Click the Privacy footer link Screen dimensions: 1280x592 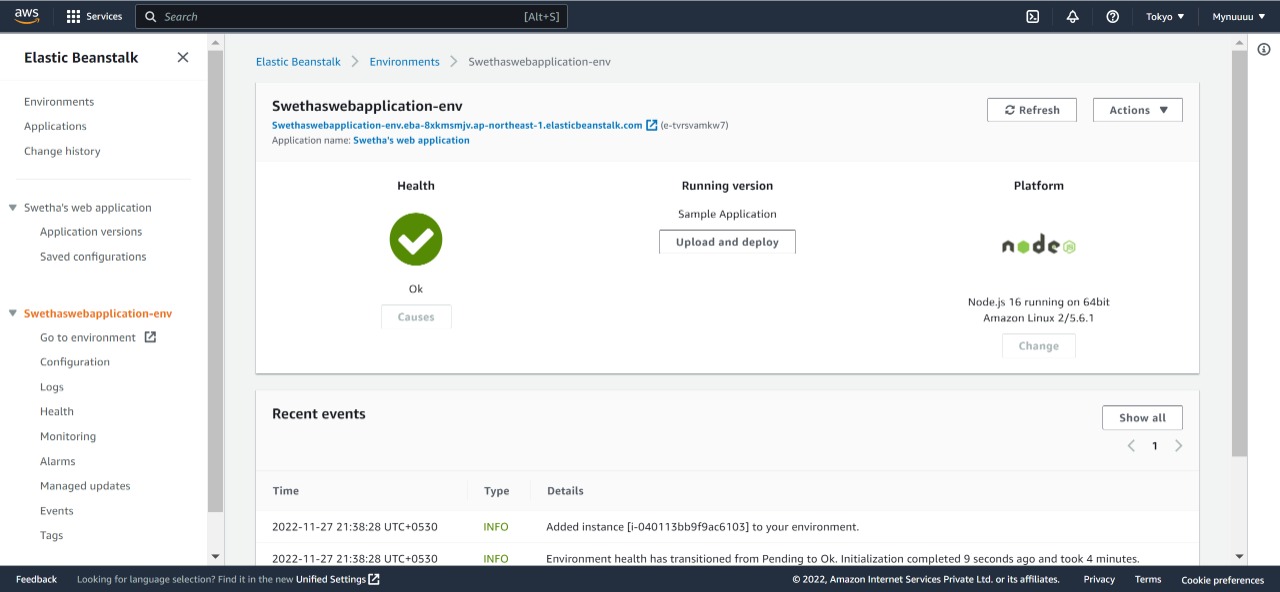[1099, 579]
